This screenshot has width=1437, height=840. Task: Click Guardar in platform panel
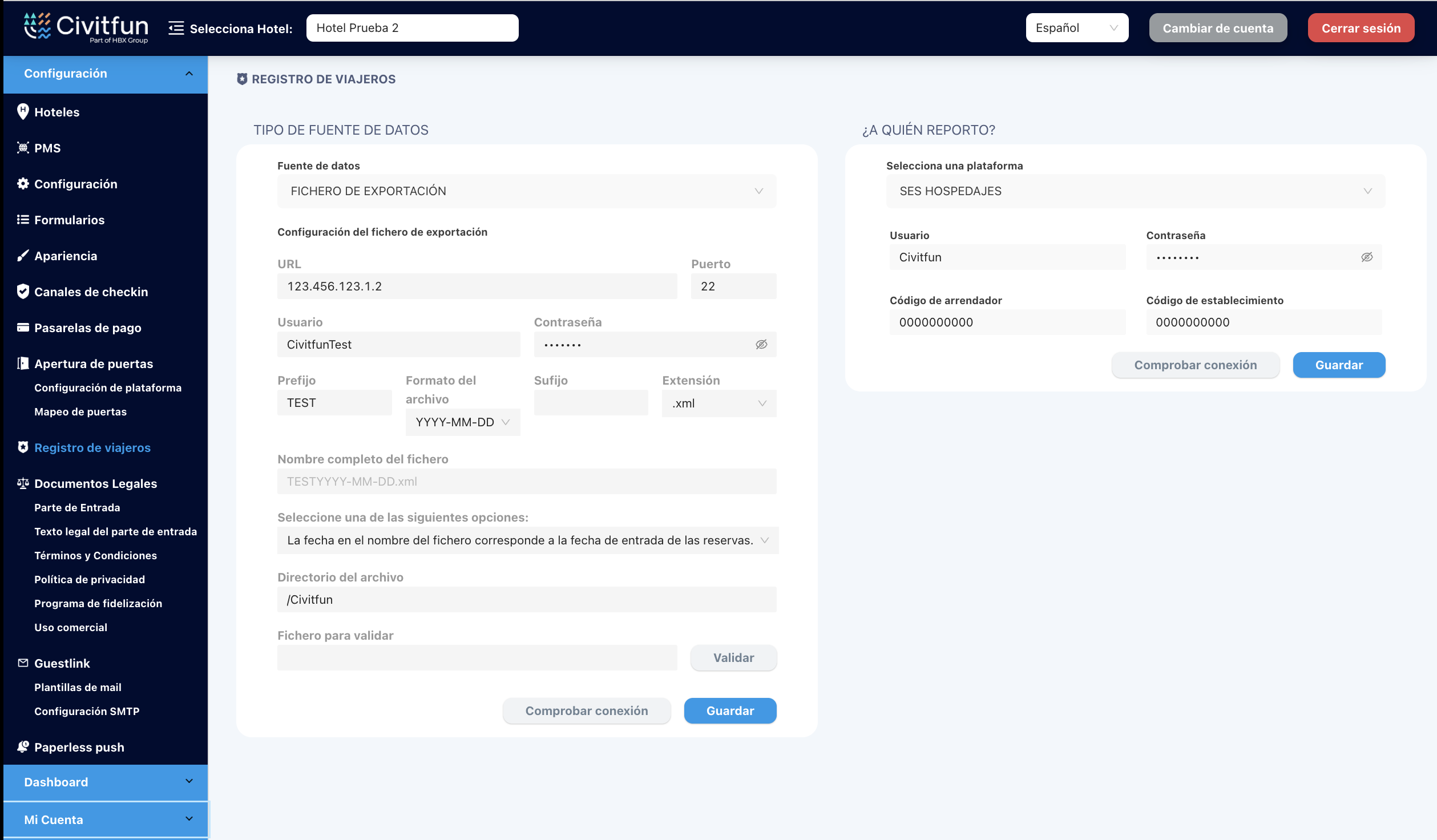[1339, 365]
